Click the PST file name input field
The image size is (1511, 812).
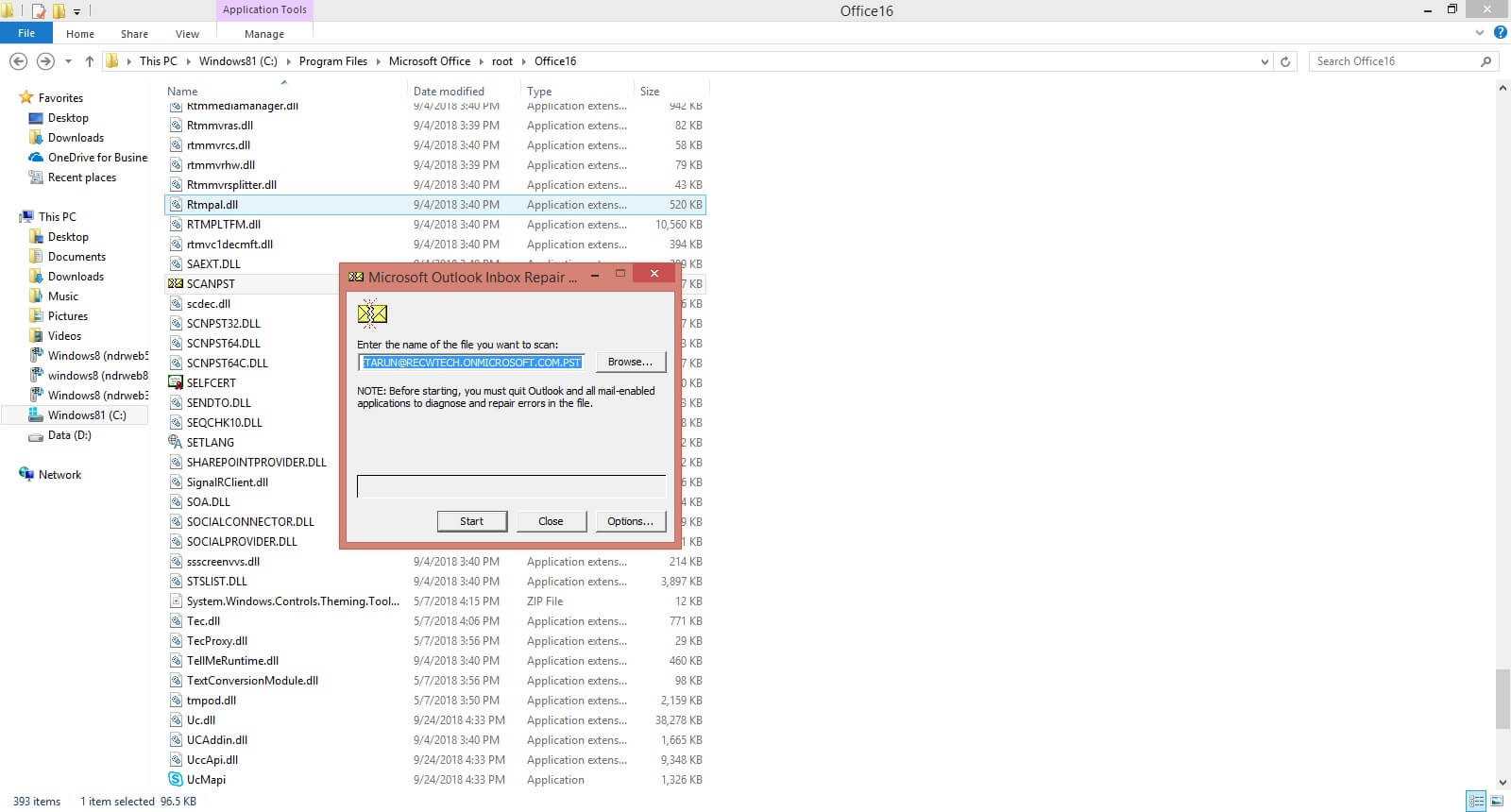(472, 363)
